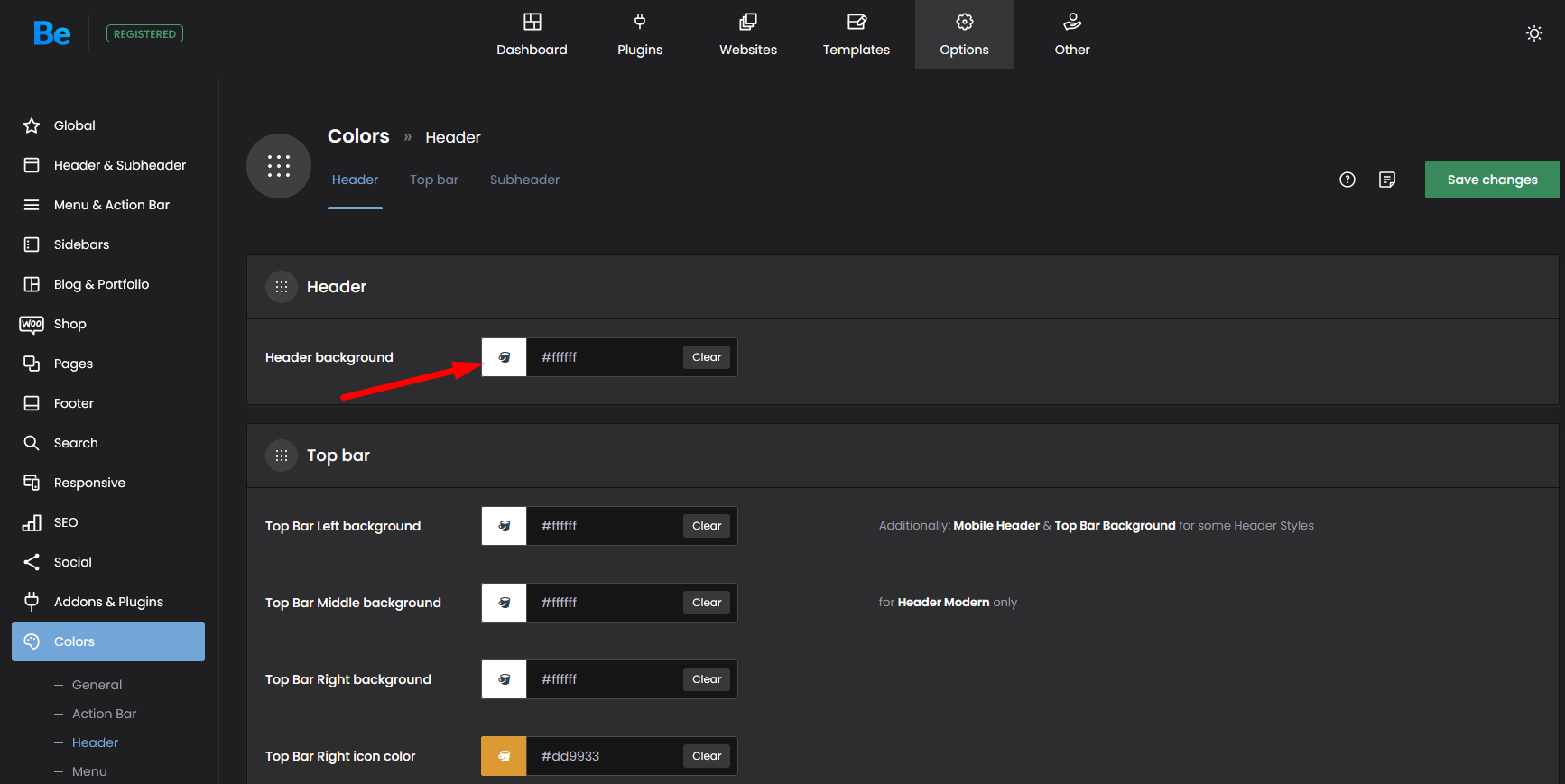Image resolution: width=1565 pixels, height=784 pixels.
Task: Edit Top Bar Right background hex field
Action: click(604, 679)
